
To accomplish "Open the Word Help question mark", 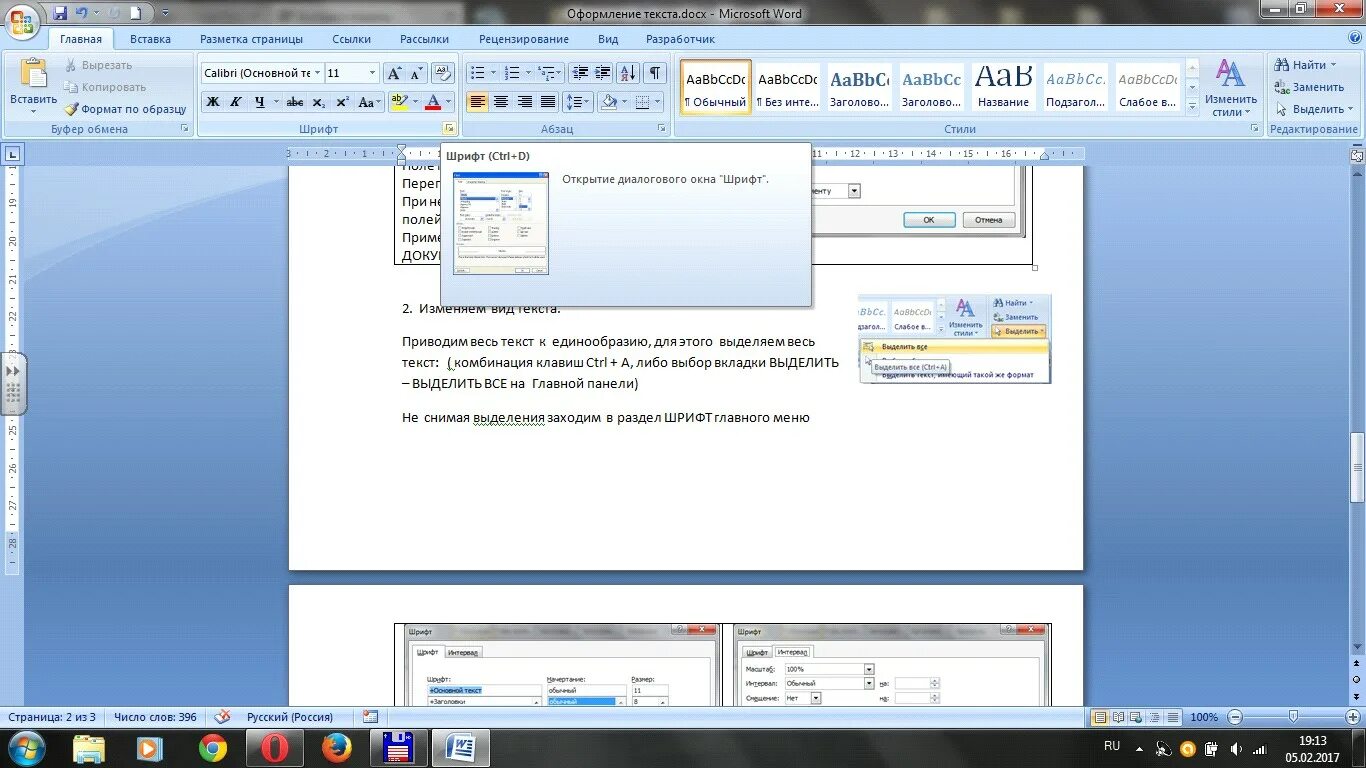I will point(1353,39).
